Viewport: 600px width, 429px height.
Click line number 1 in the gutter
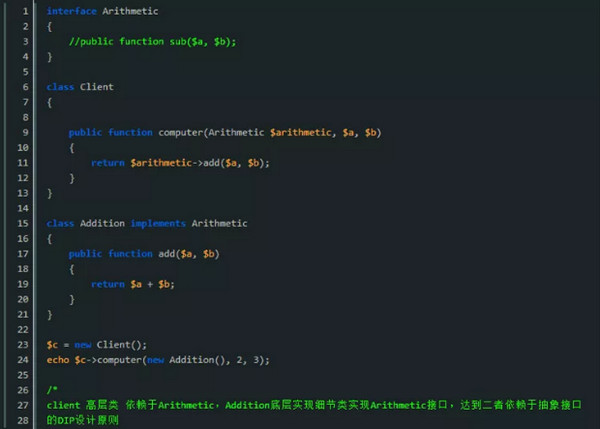tap(24, 11)
